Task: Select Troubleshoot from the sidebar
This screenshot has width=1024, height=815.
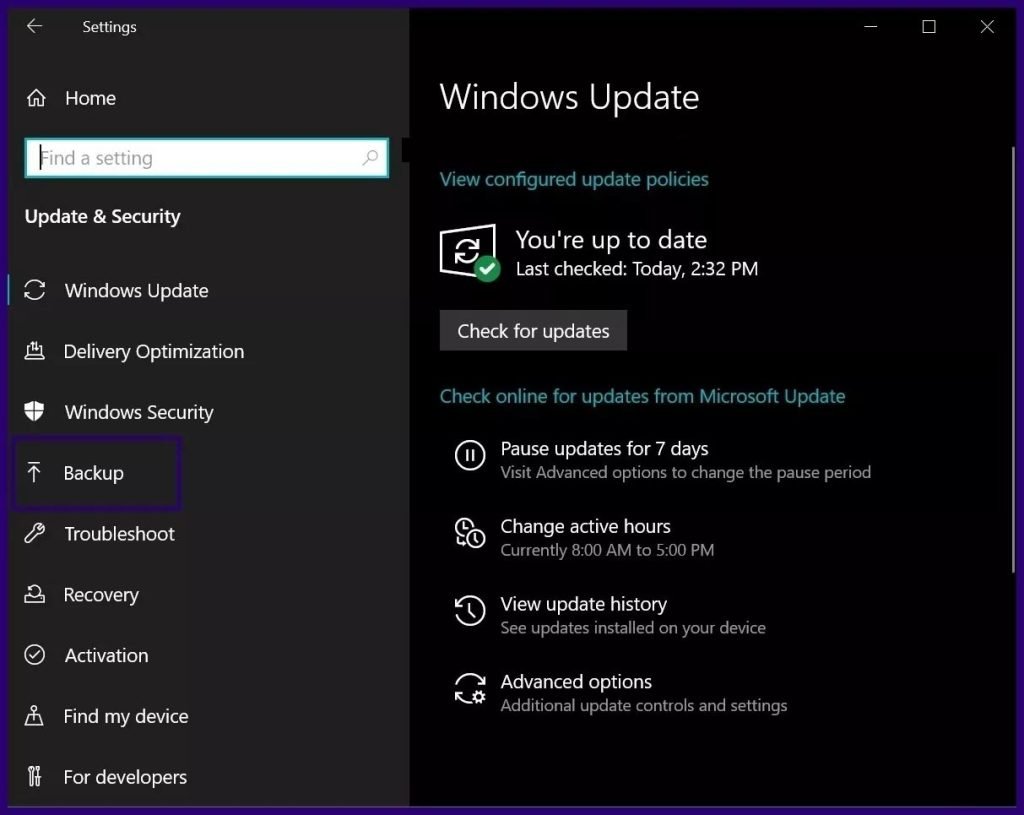Action: pos(120,534)
